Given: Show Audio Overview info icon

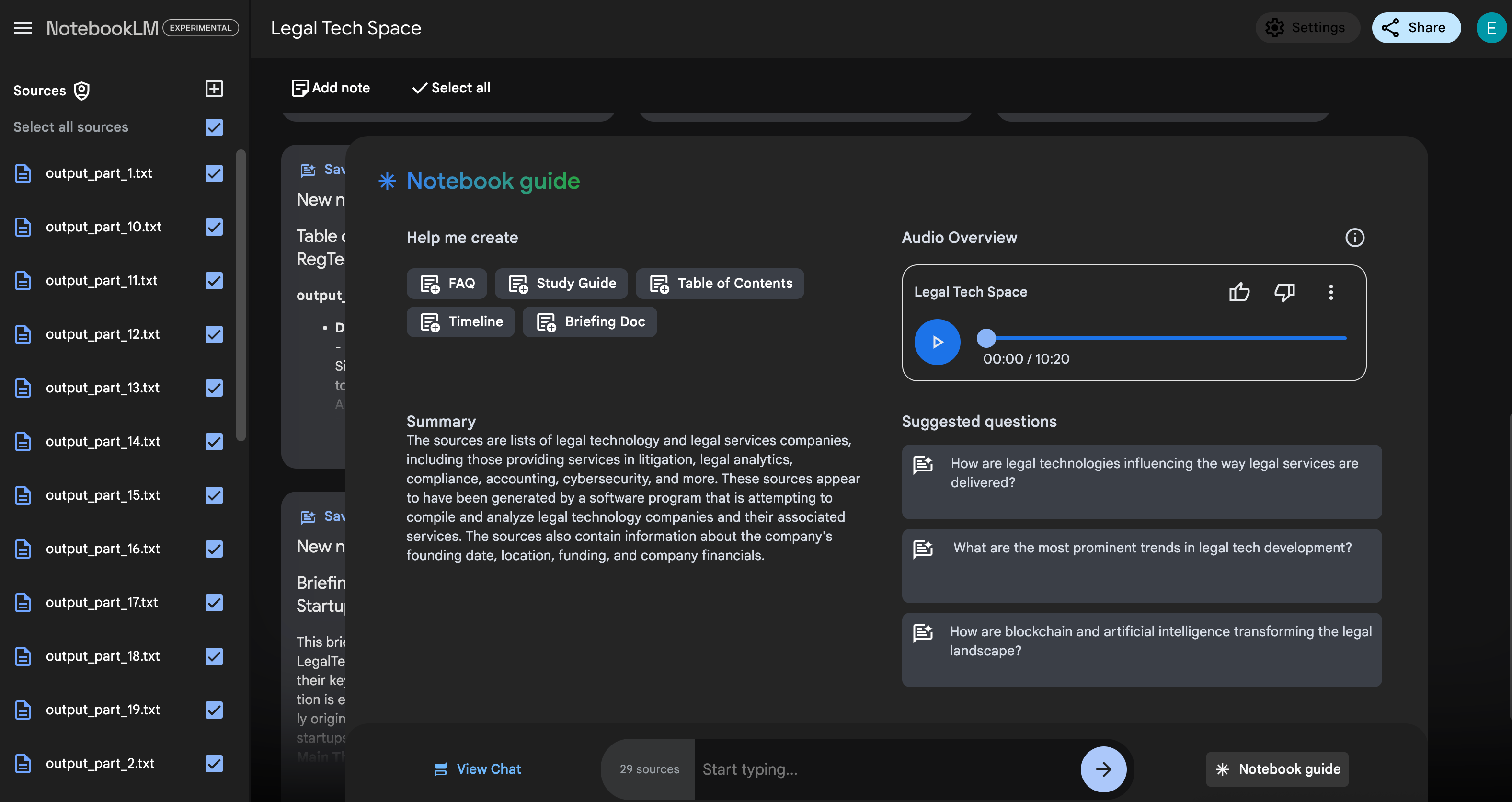Looking at the screenshot, I should pos(1355,238).
